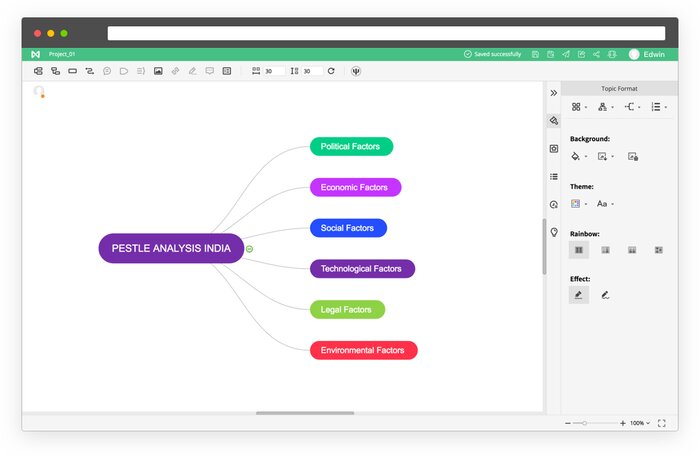
Task: Click the hyperlink icon in toolbar
Action: [x=175, y=71]
